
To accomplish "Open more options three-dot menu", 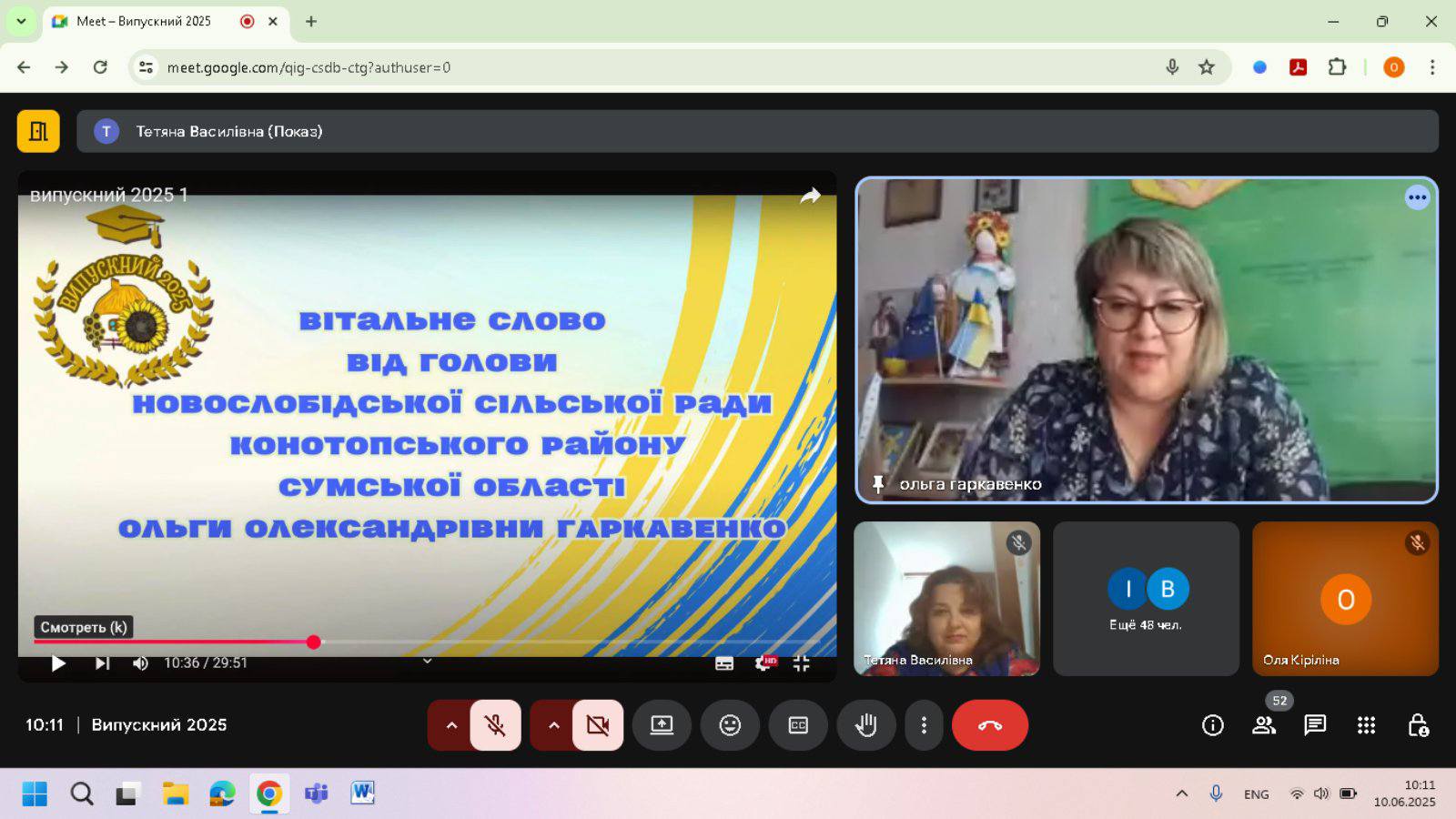I will (x=924, y=725).
